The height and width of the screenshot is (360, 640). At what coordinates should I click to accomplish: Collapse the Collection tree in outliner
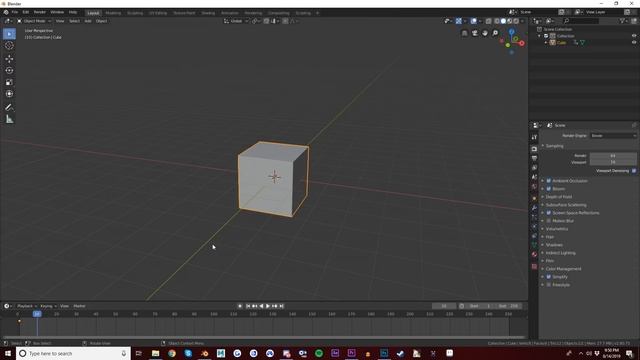[x=540, y=36]
